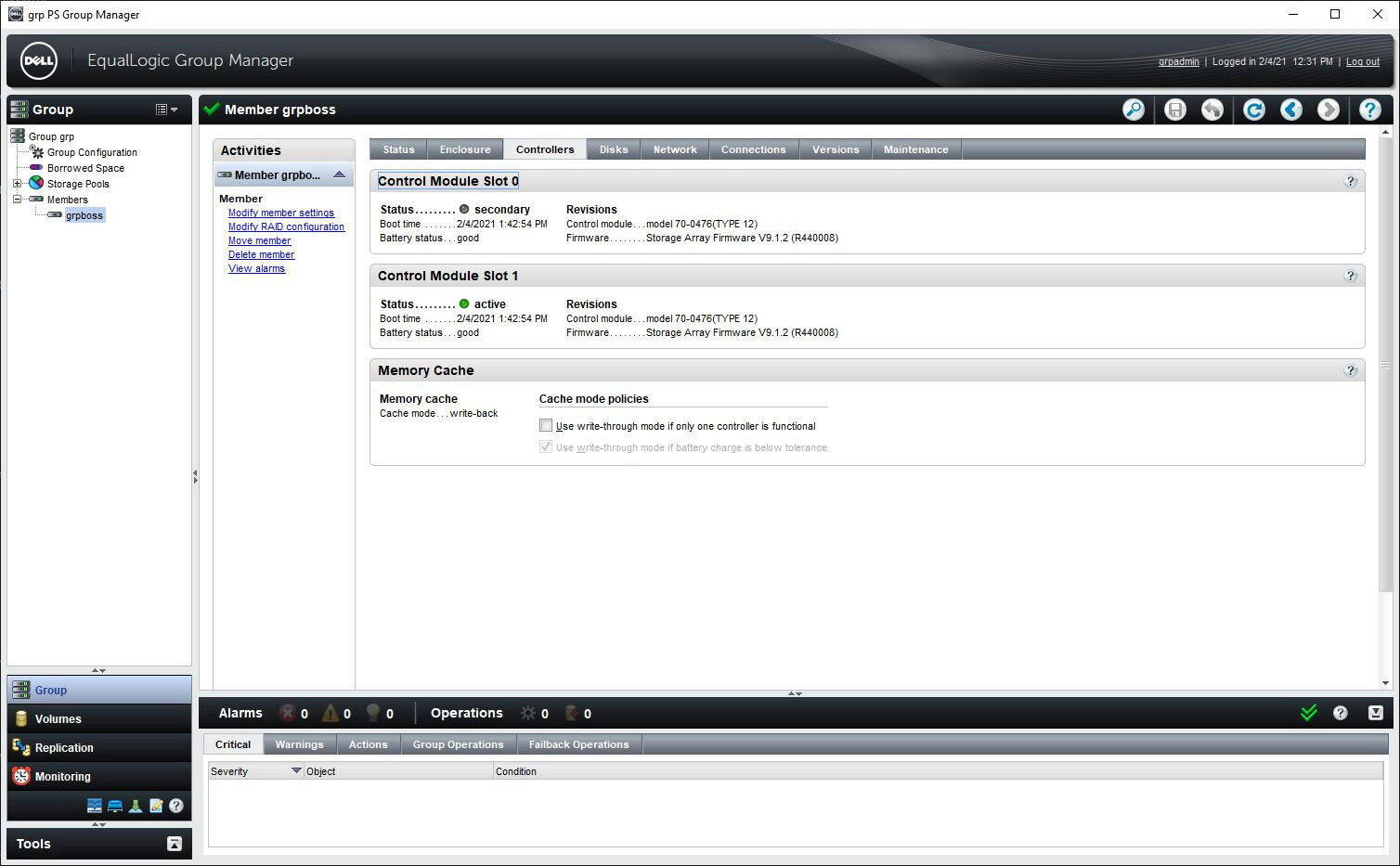Click the first blue tools shortcut icon
Screen dimensions: 1400x866
(95, 806)
